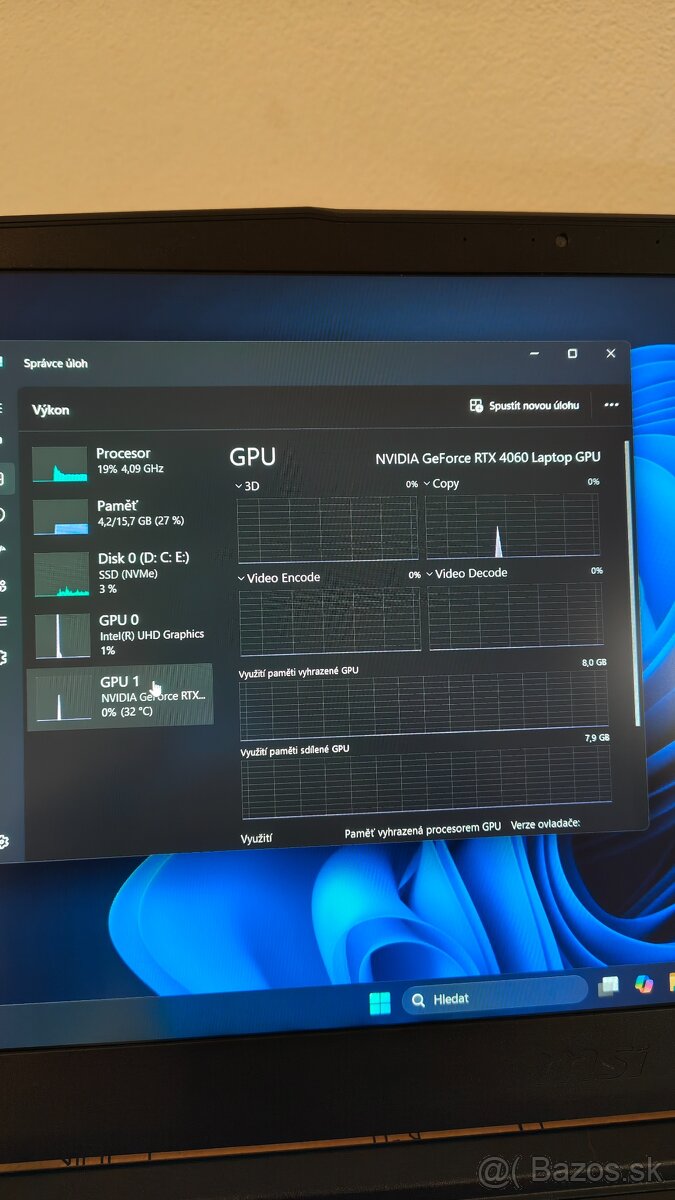The width and height of the screenshot is (675, 1200).
Task: Click the Hledat taskbar search field
Action: click(x=495, y=996)
